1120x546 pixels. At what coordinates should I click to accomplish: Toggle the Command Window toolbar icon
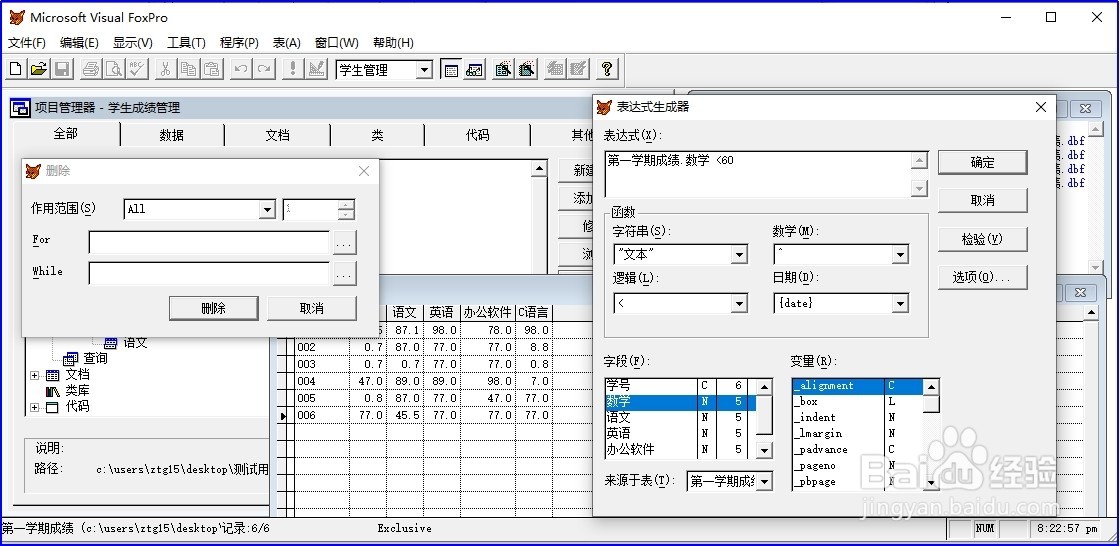(451, 69)
